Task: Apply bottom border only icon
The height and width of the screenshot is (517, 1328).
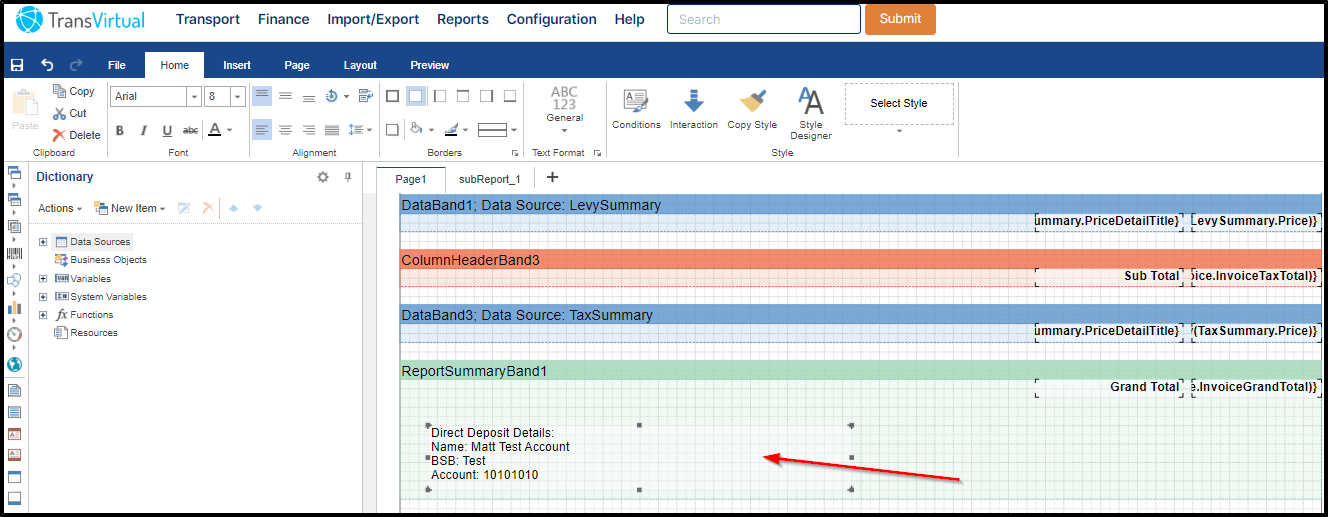Action: 510,96
